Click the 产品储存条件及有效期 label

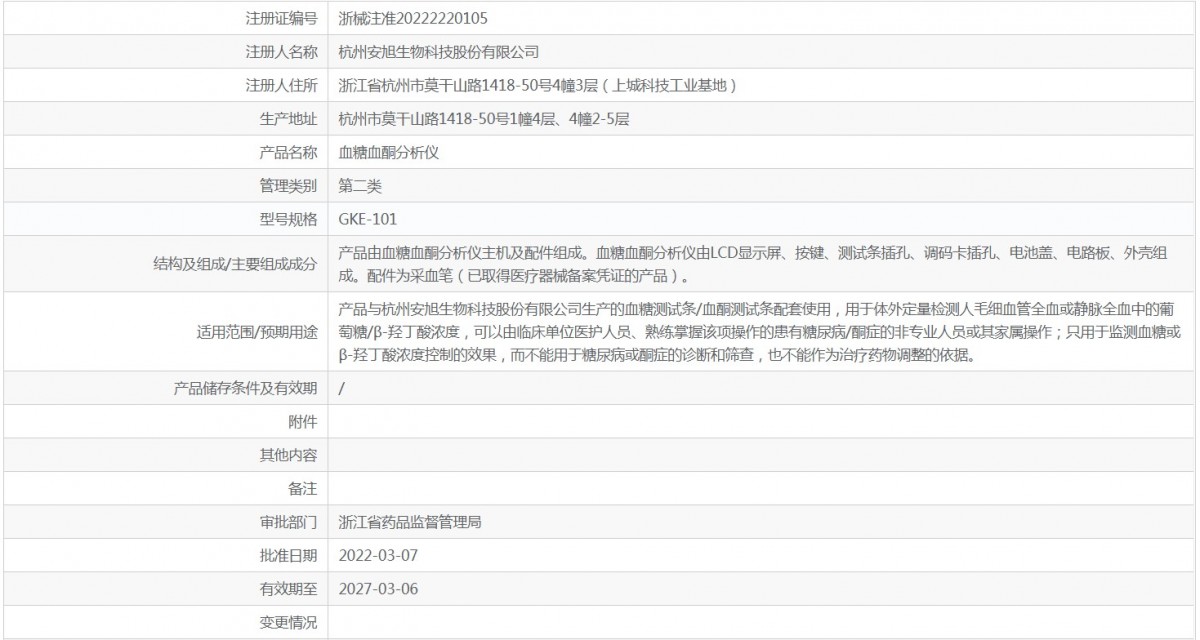(x=246, y=388)
